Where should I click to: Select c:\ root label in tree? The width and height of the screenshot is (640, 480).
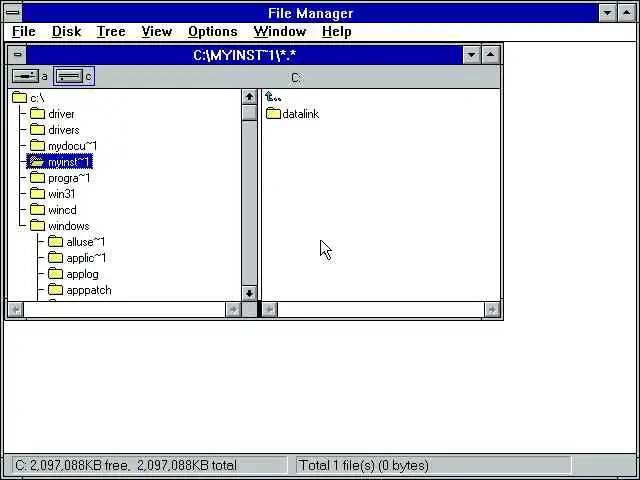37,98
